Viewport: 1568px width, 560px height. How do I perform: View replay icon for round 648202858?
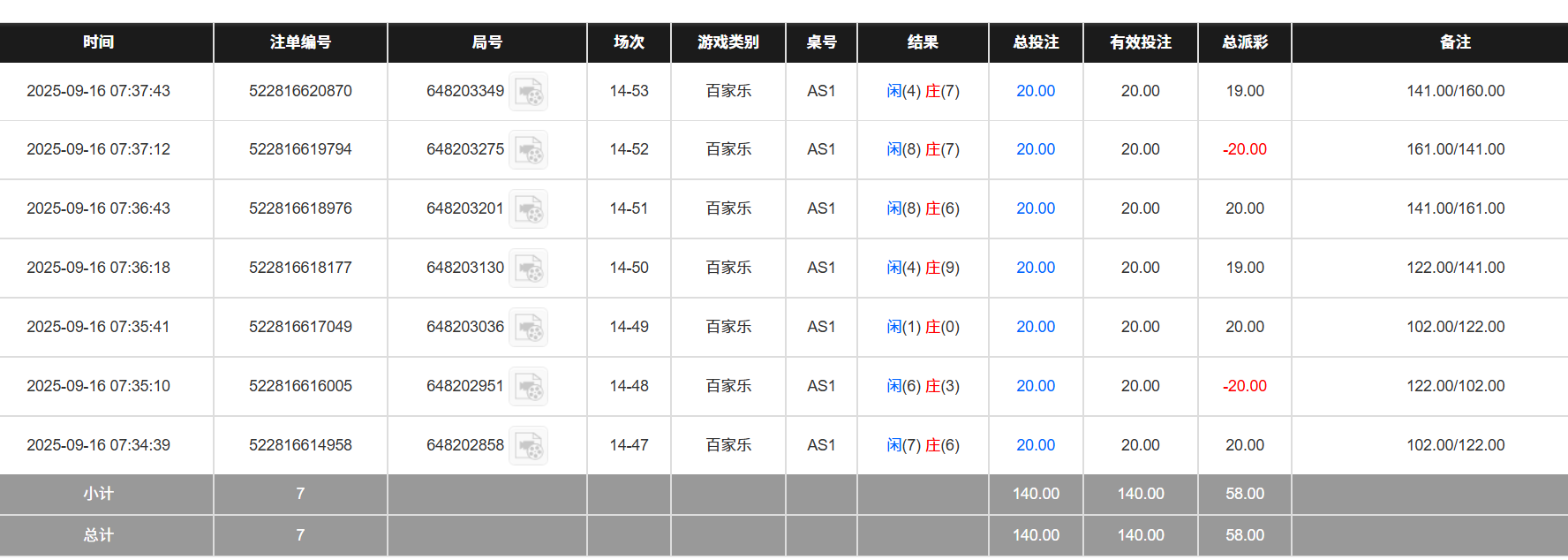click(529, 446)
